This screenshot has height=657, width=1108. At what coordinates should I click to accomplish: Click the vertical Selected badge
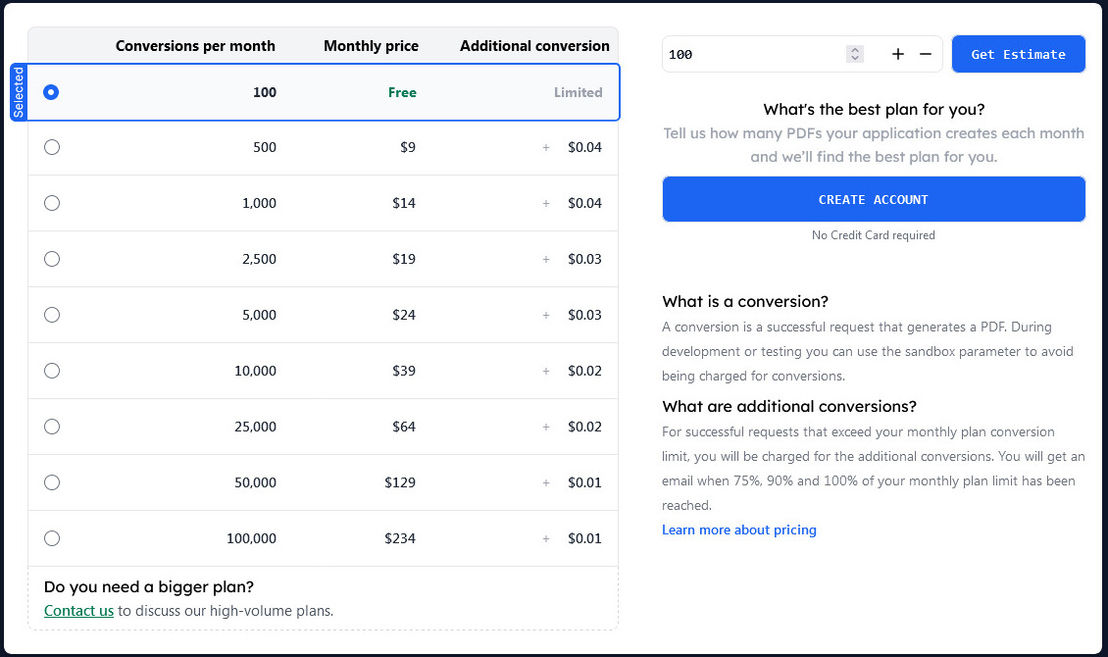[x=18, y=93]
